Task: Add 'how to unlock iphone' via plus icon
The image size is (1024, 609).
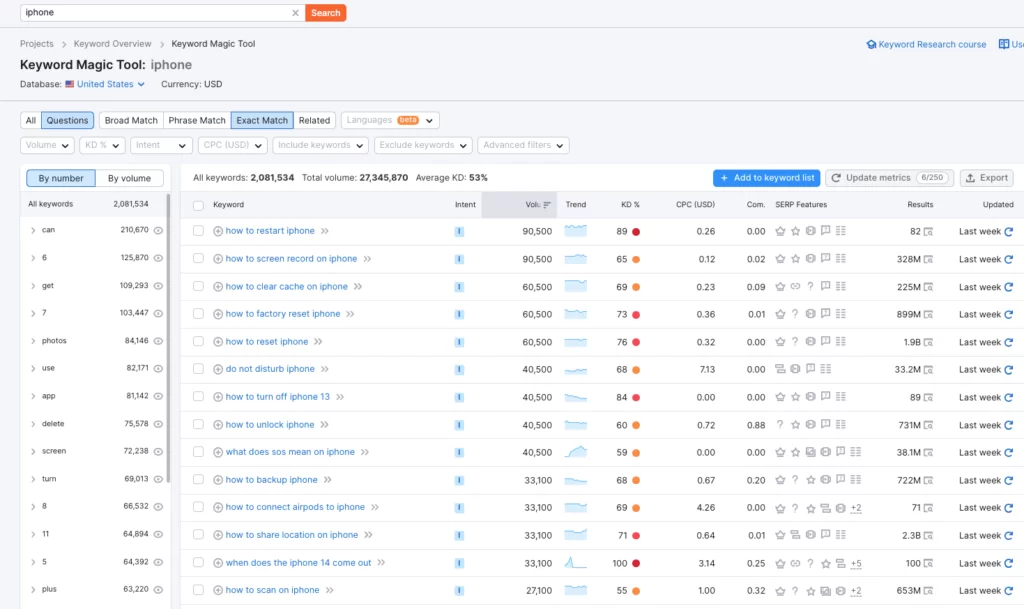Action: click(218, 425)
